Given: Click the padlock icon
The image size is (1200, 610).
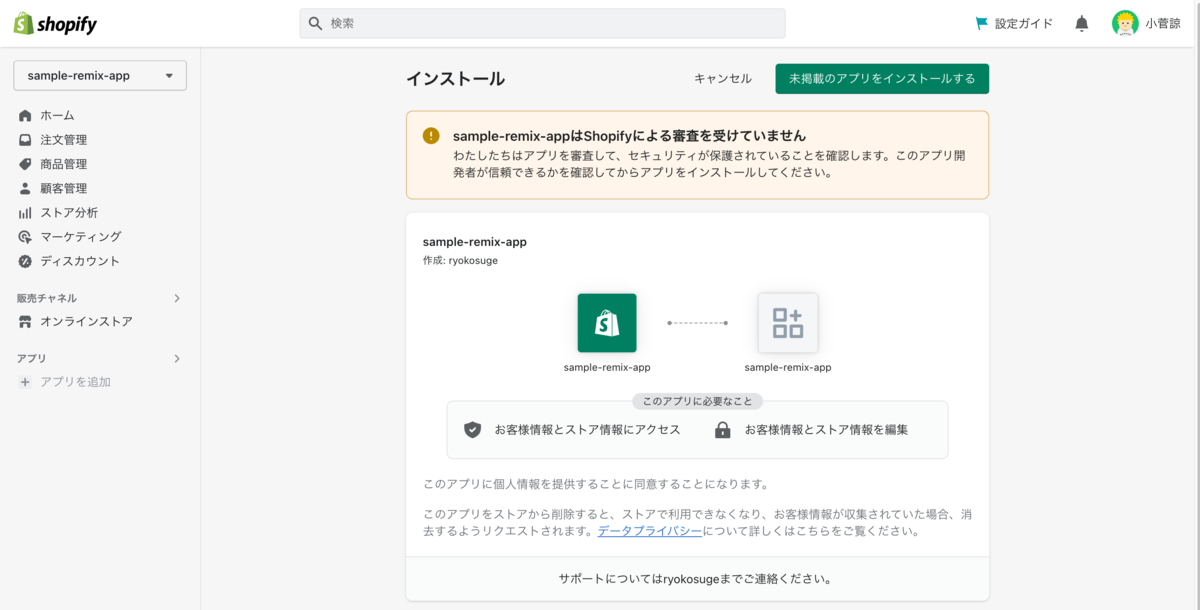Looking at the screenshot, I should [722, 430].
